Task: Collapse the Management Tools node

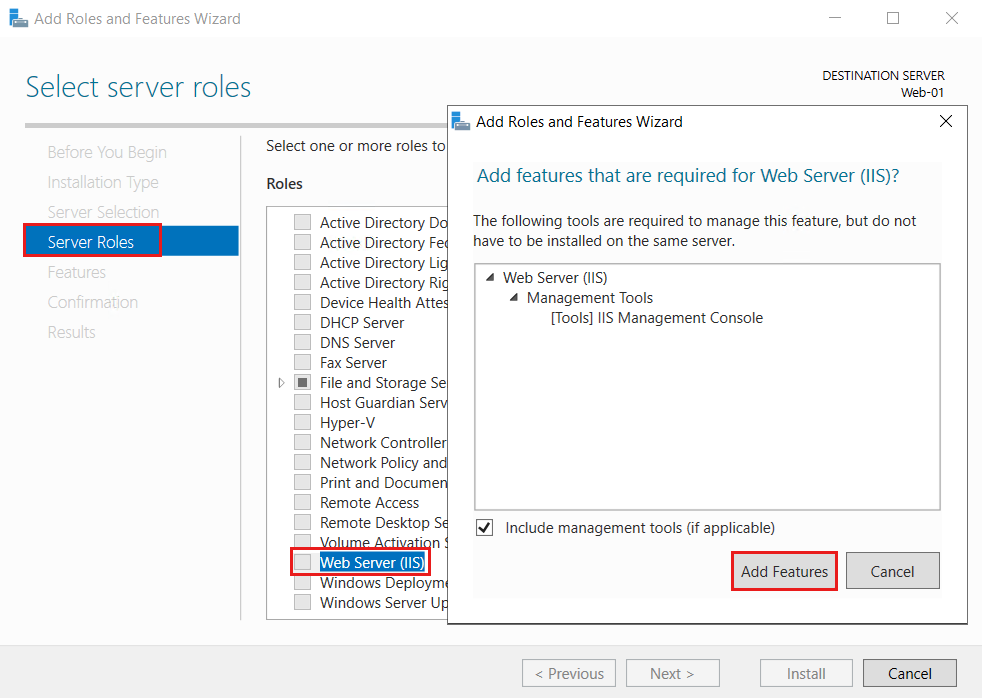Action: (x=513, y=297)
